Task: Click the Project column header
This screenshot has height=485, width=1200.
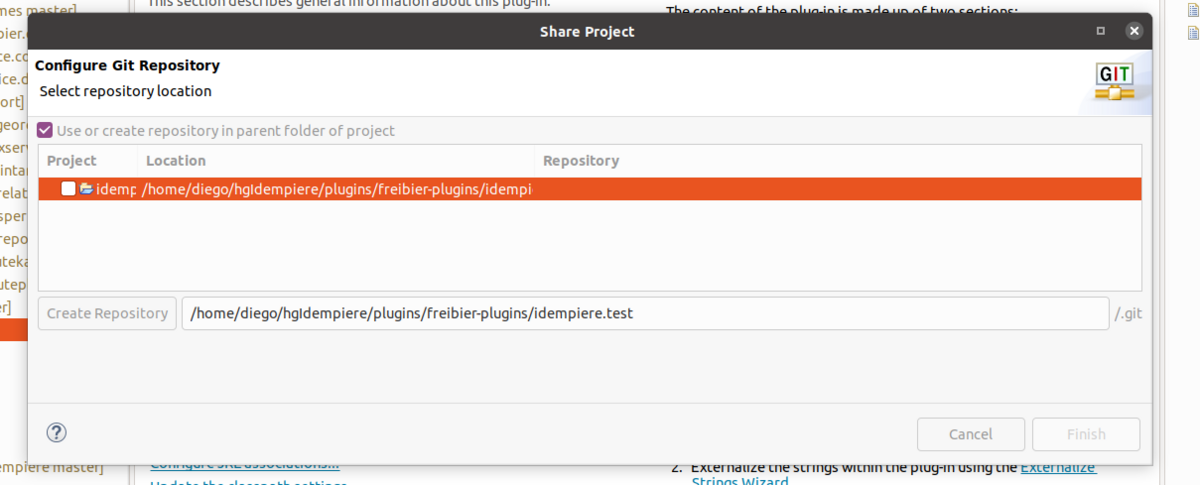Action: (72, 161)
